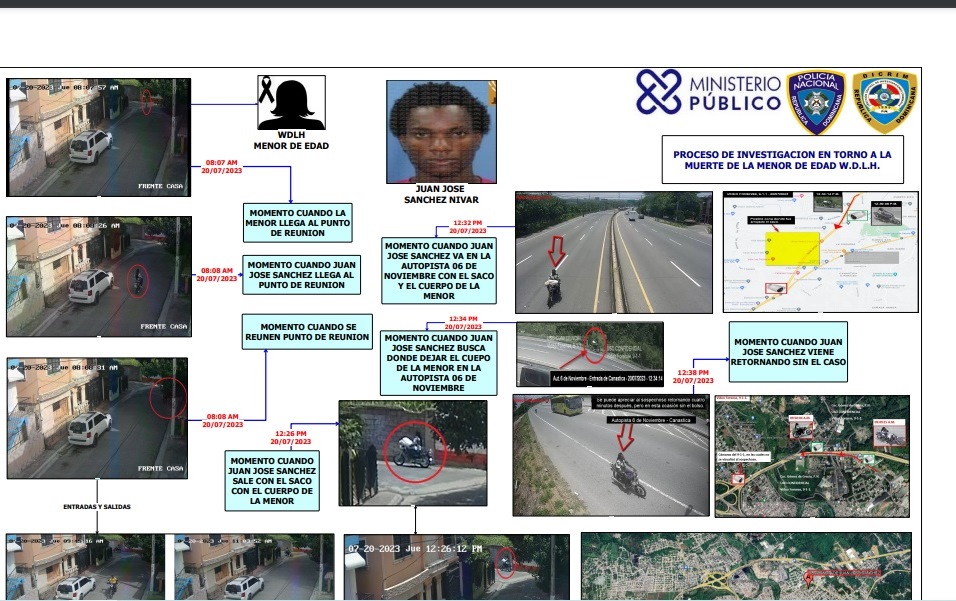Click the Policía Nacional badge emblem

816,102
